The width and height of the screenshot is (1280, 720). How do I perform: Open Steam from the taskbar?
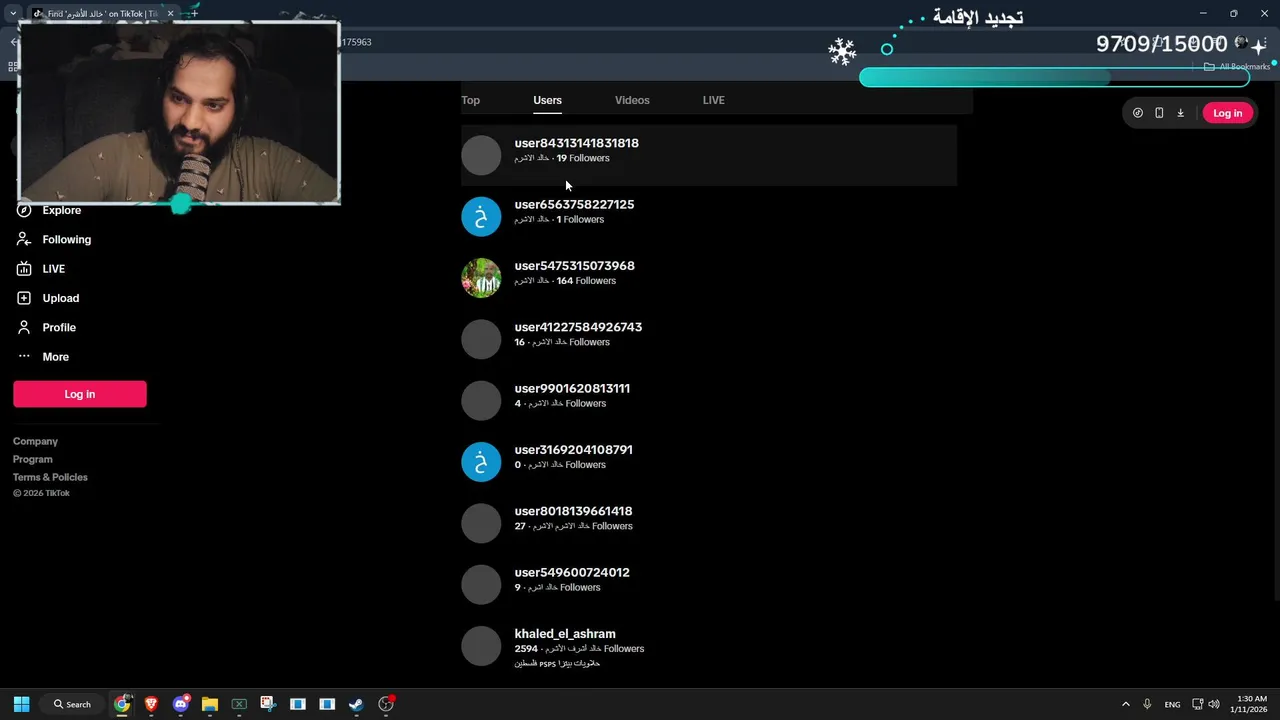[356, 704]
